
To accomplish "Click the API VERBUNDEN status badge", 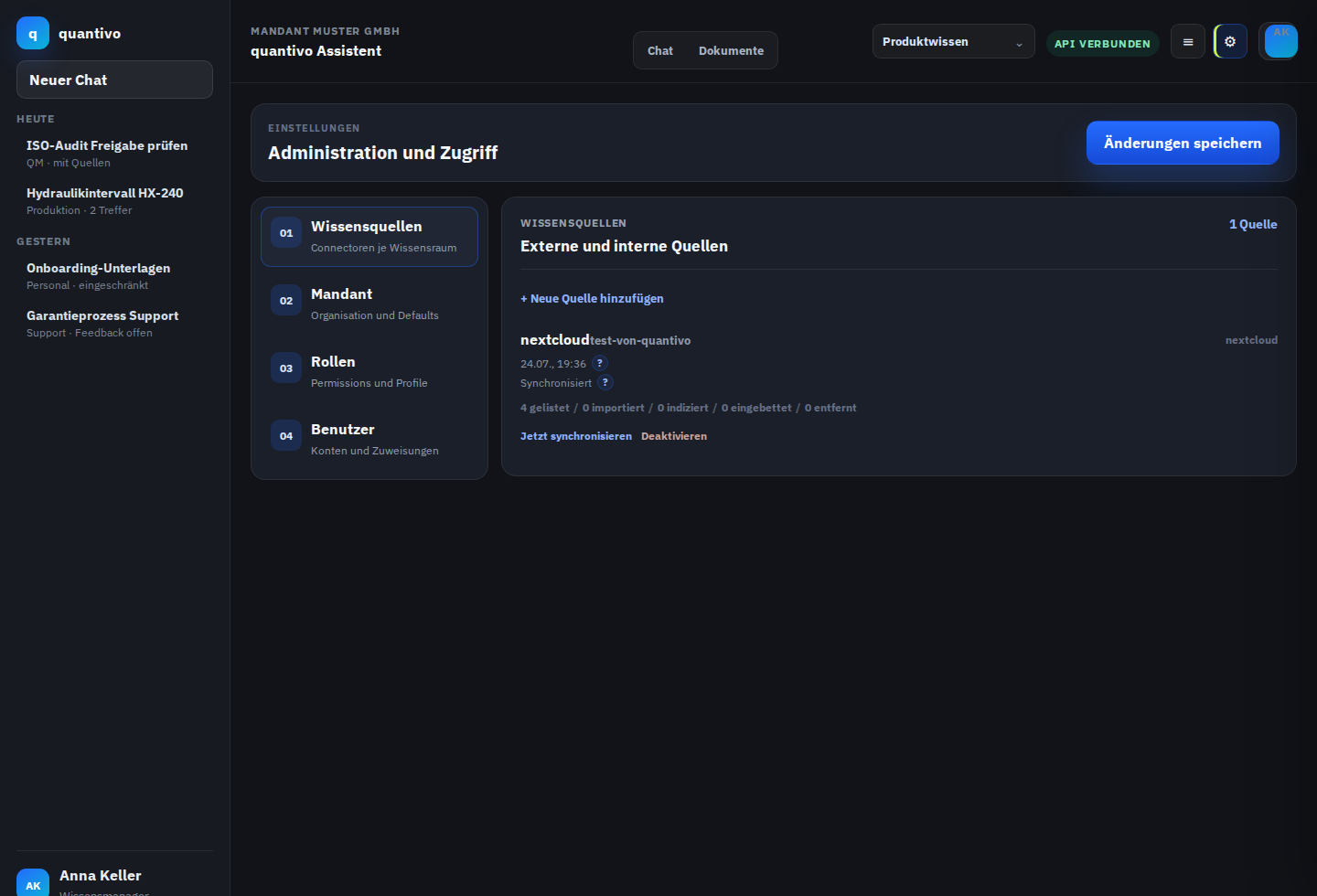I will coord(1102,43).
